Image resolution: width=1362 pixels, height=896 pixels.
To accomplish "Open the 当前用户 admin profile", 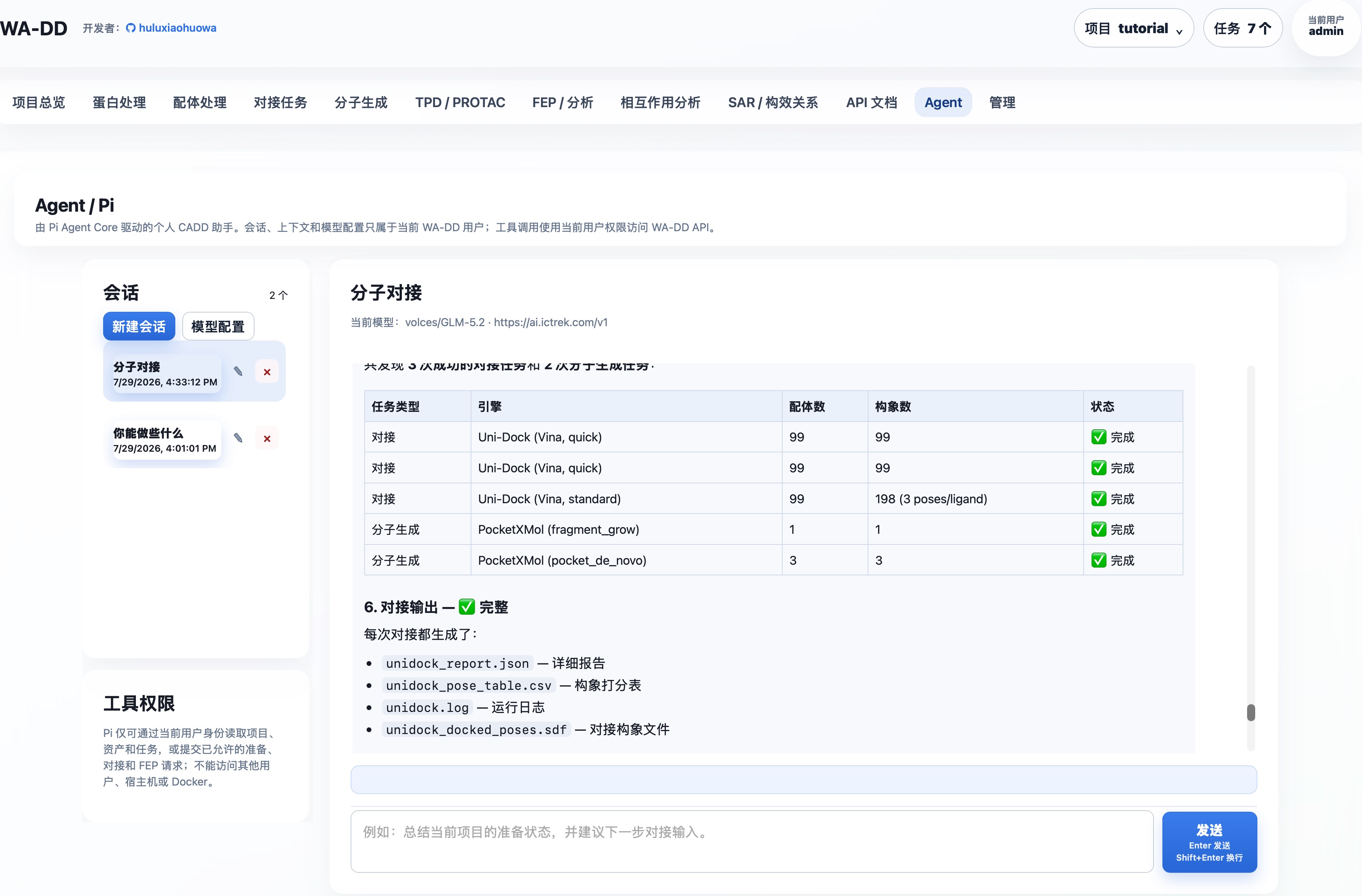I will [x=1326, y=26].
